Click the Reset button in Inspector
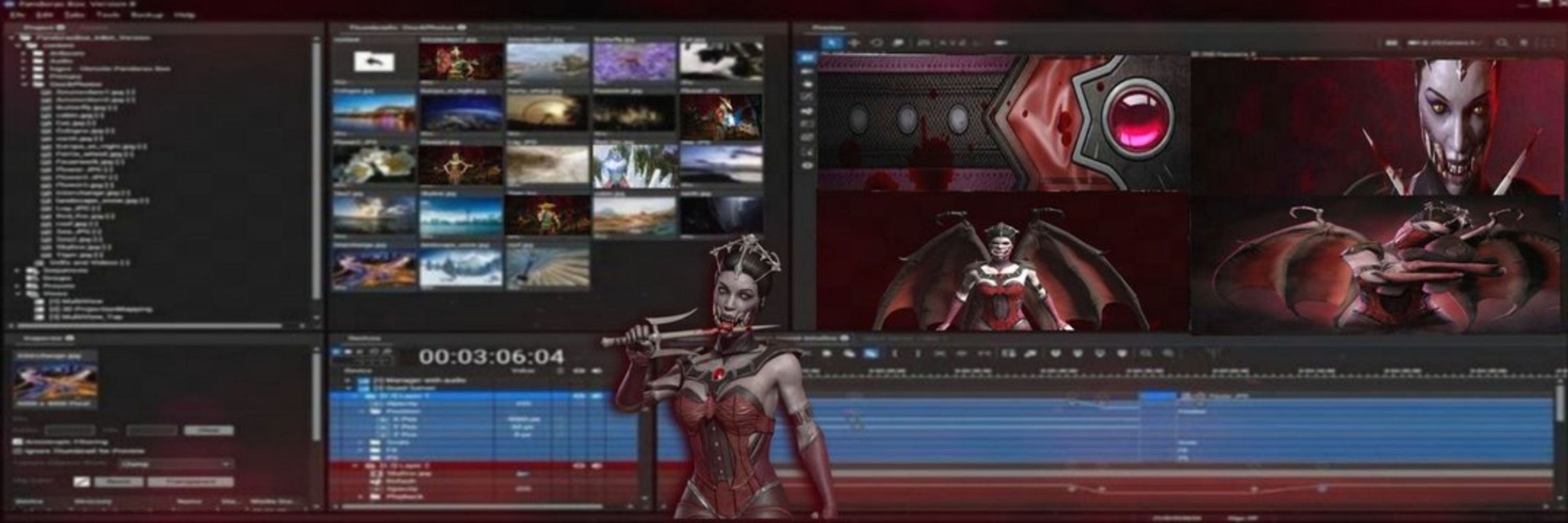The height and width of the screenshot is (523, 1568). pyautogui.click(x=120, y=482)
